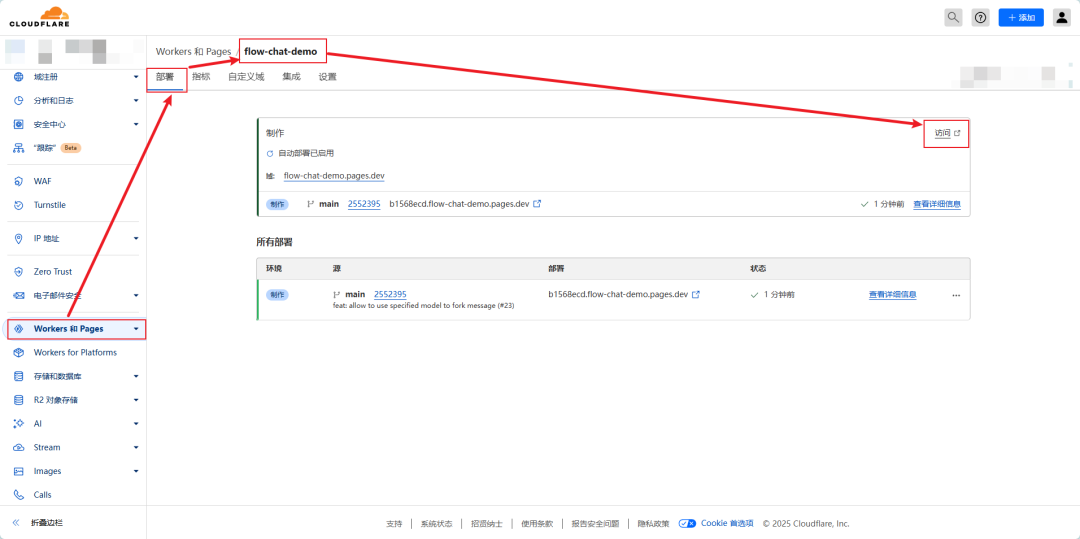Open the 隐私政策 footer link
This screenshot has height=539, width=1080.
click(653, 524)
